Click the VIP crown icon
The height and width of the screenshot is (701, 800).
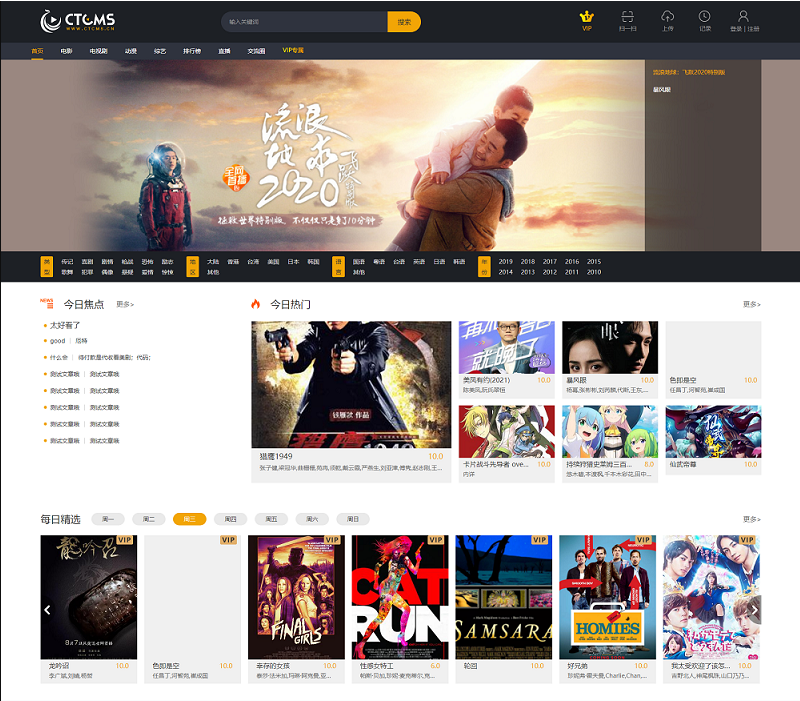587,17
